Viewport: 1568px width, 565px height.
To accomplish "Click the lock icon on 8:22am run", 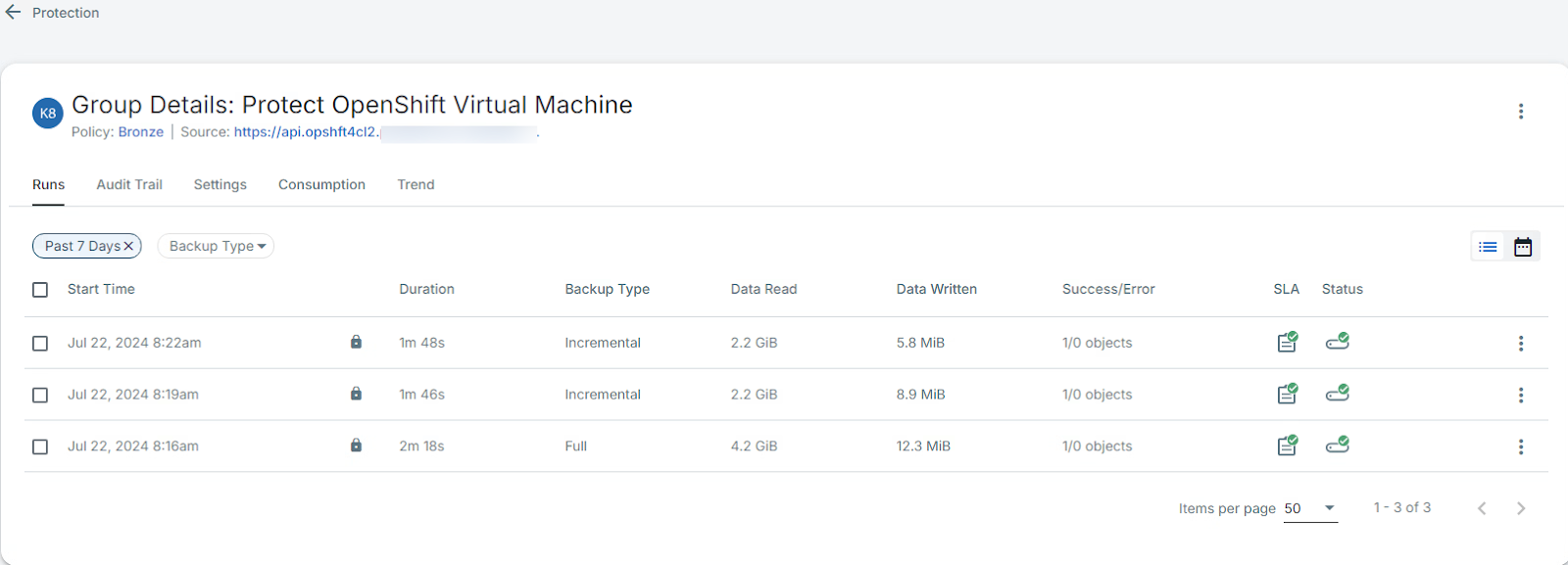I will (x=356, y=342).
